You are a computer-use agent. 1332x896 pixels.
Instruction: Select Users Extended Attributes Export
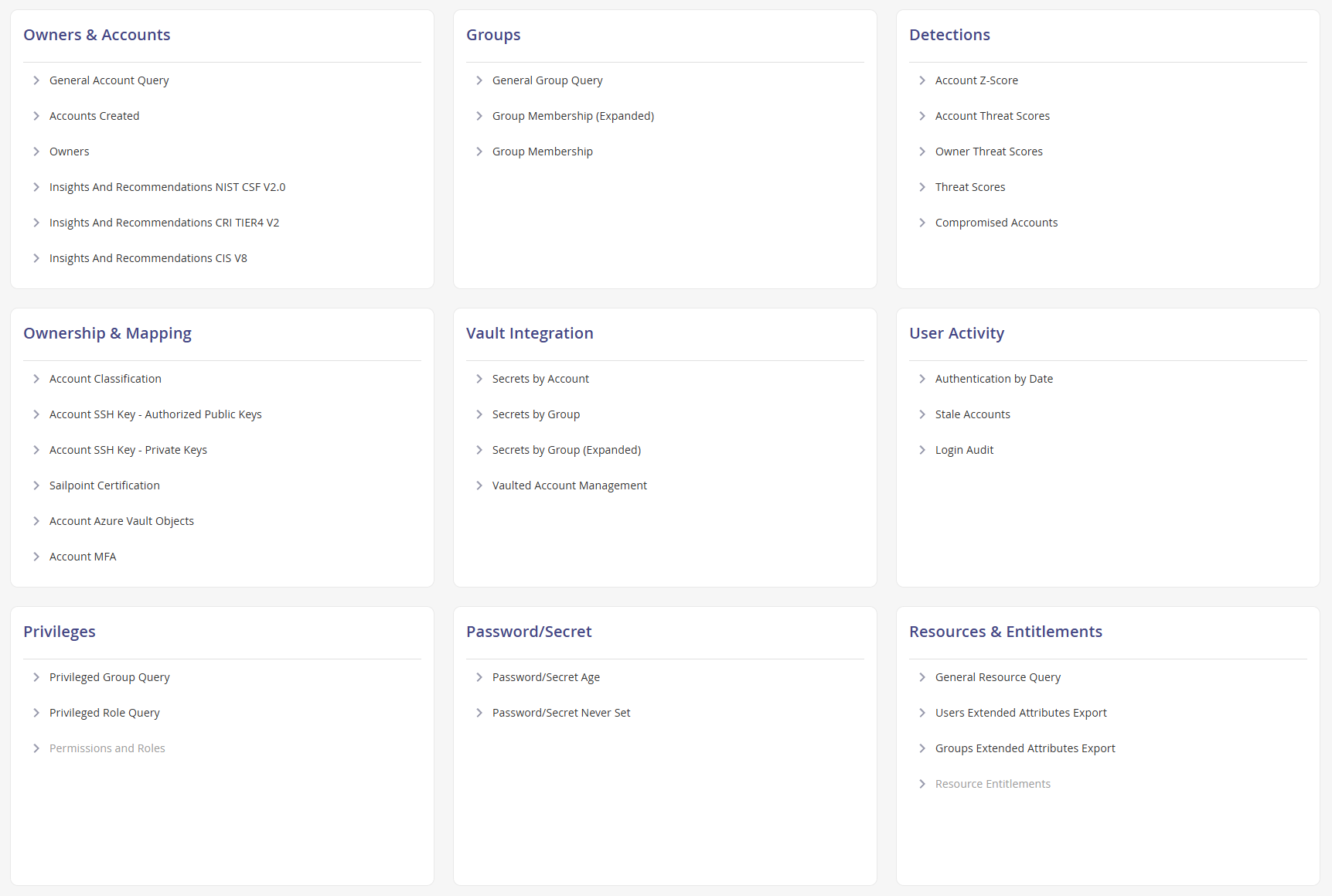[1020, 713]
